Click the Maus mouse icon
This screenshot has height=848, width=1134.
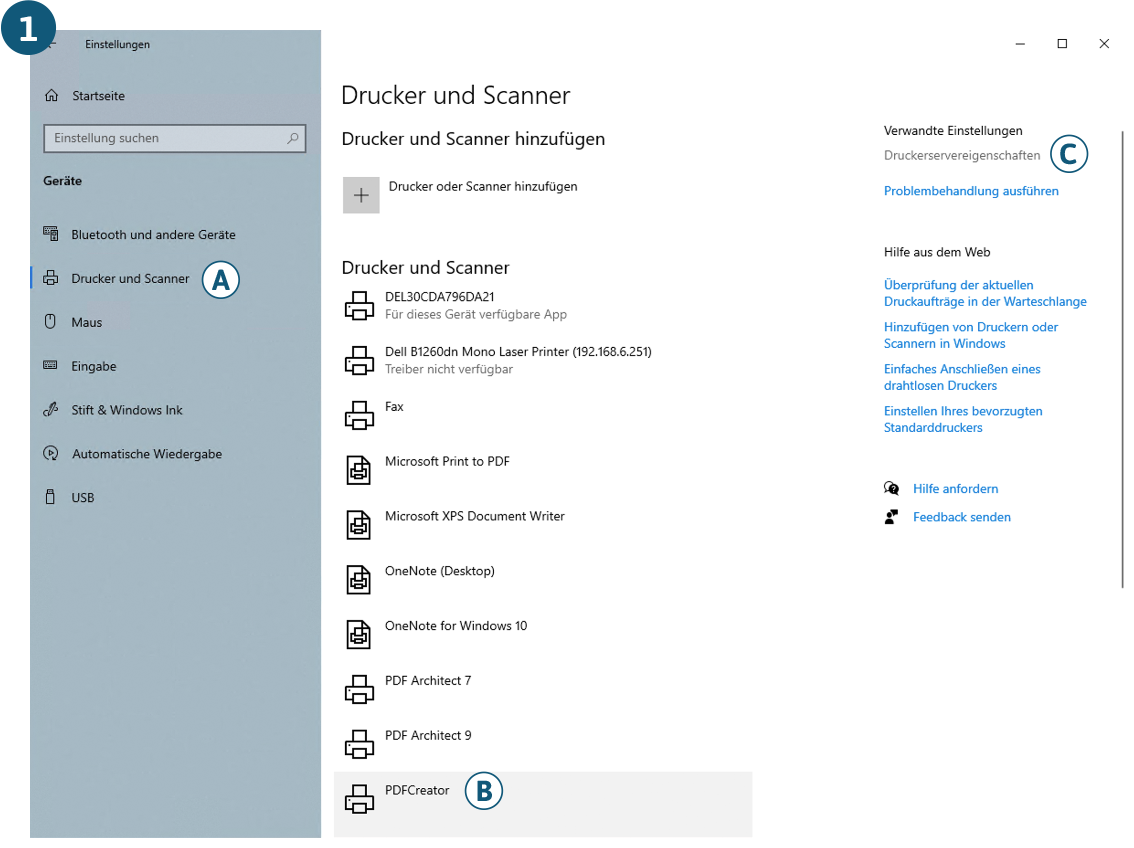click(x=50, y=321)
